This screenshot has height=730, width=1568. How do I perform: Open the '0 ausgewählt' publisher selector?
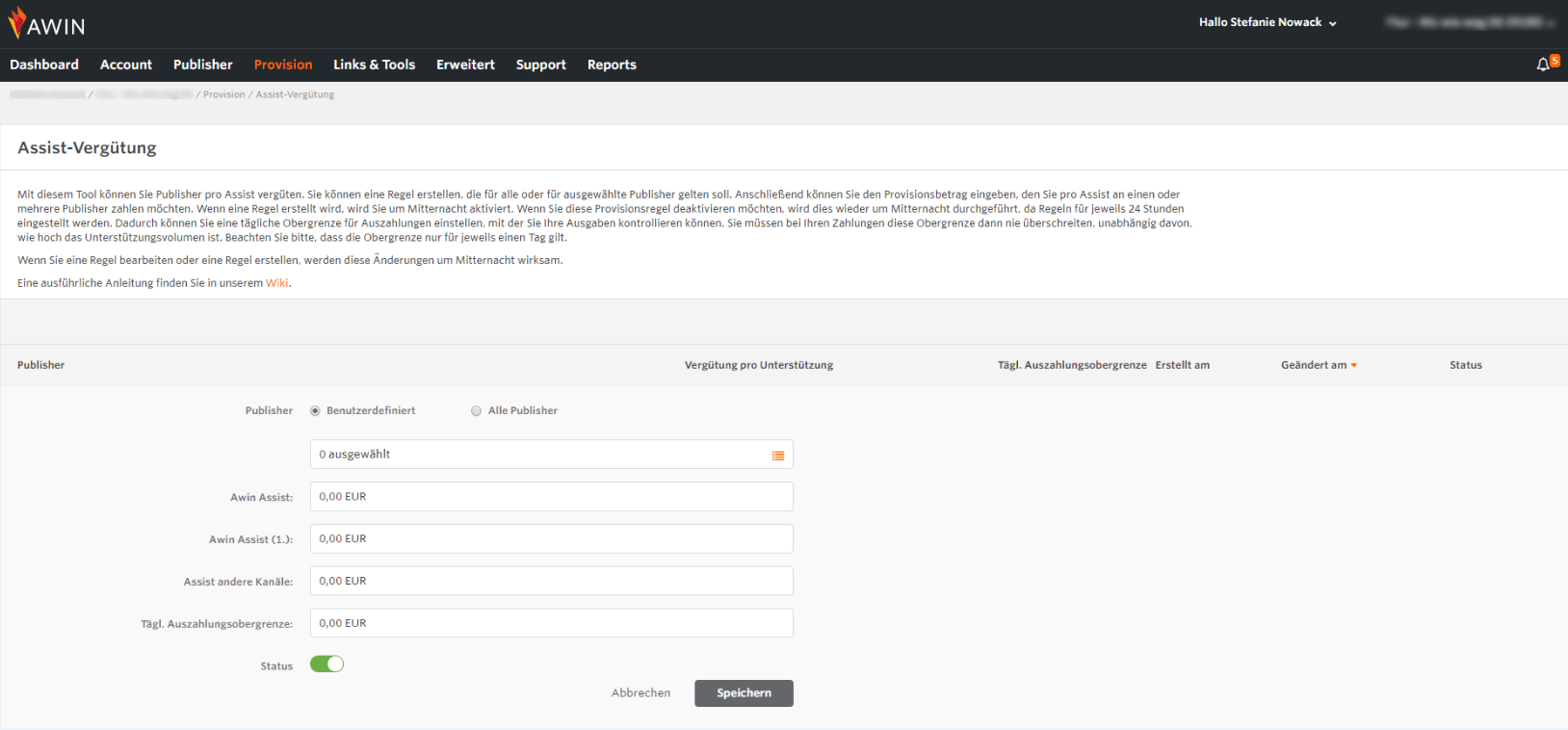pos(551,455)
